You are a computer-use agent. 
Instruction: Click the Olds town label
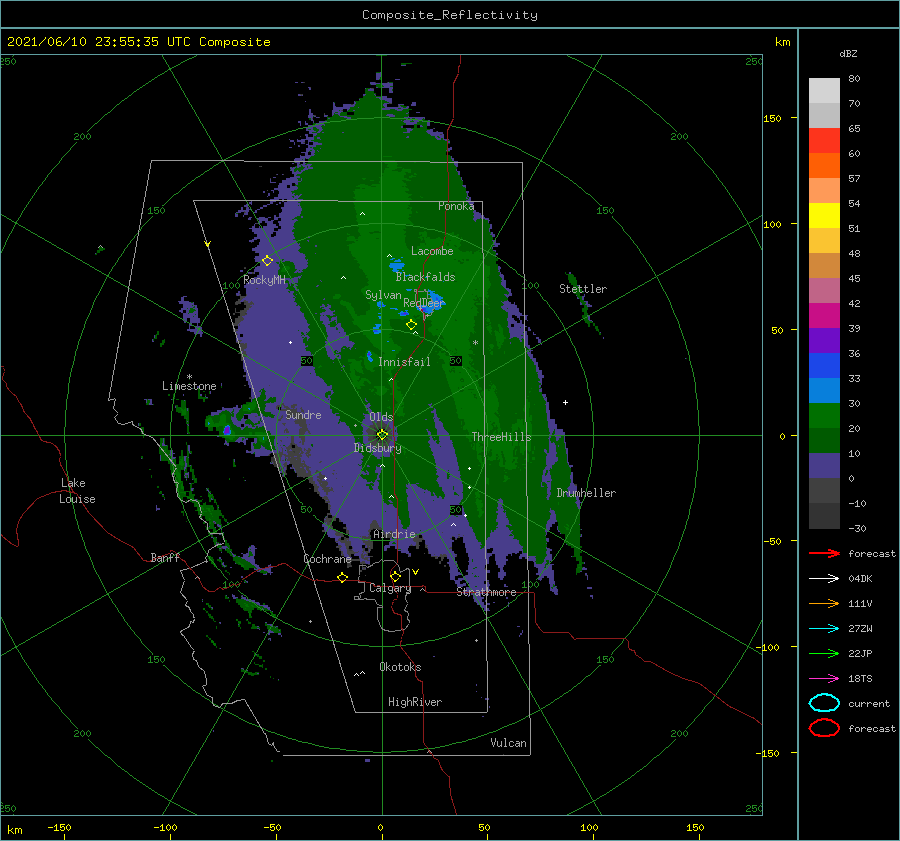(x=381, y=417)
